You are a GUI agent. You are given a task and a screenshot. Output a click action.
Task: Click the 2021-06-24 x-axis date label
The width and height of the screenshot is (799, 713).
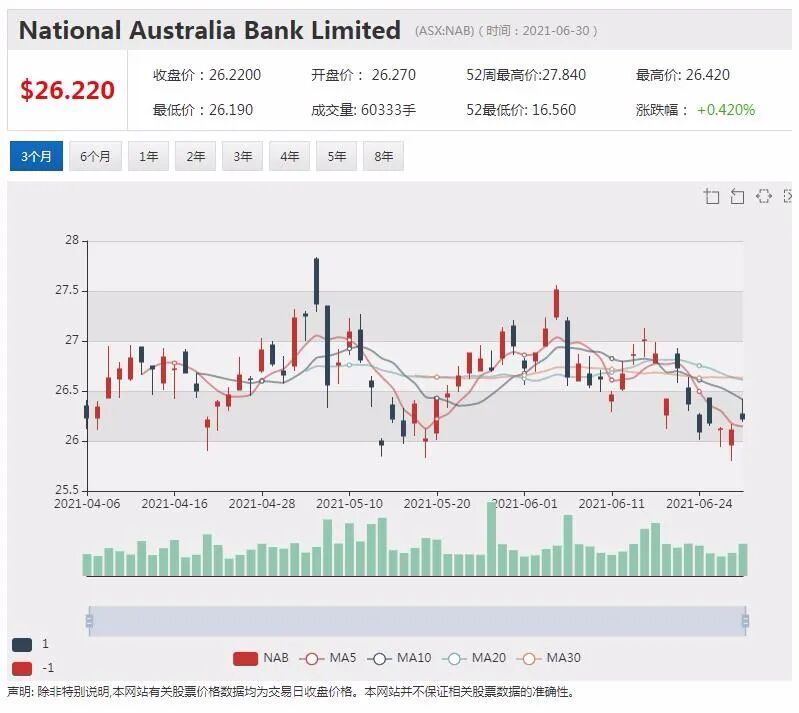(x=699, y=504)
